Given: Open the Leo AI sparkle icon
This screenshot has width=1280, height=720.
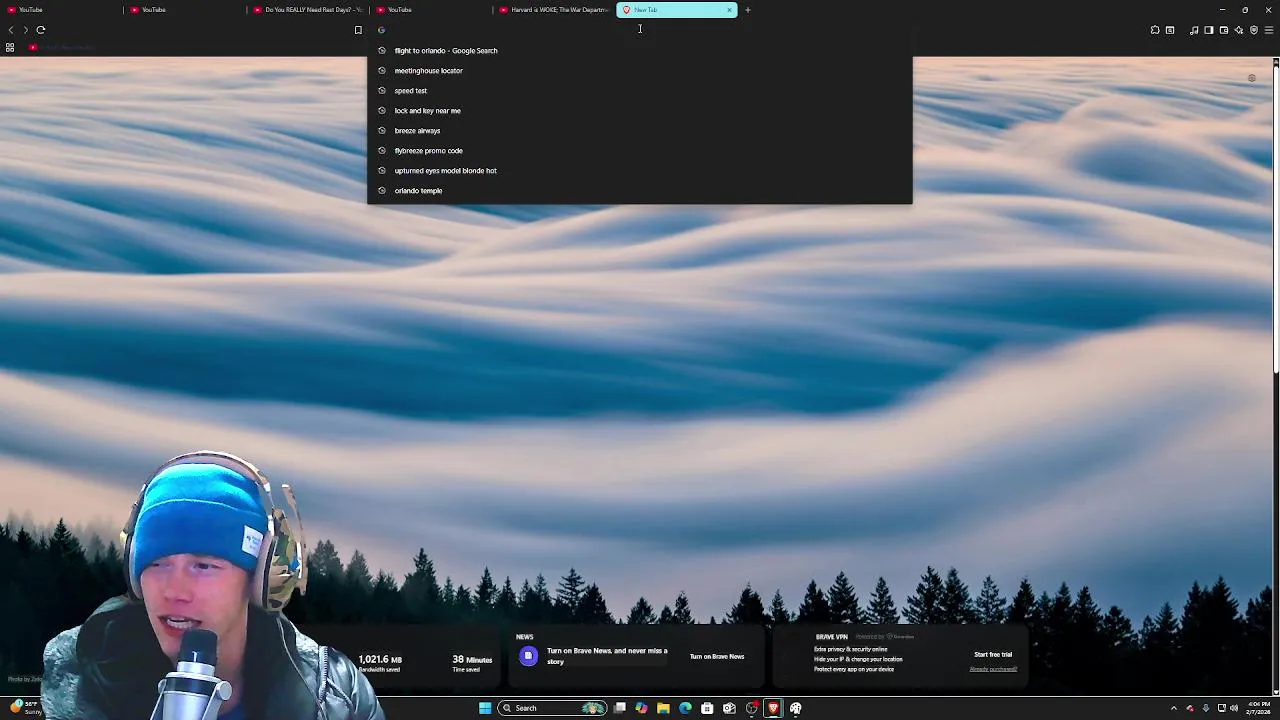Looking at the screenshot, I should 1239,30.
